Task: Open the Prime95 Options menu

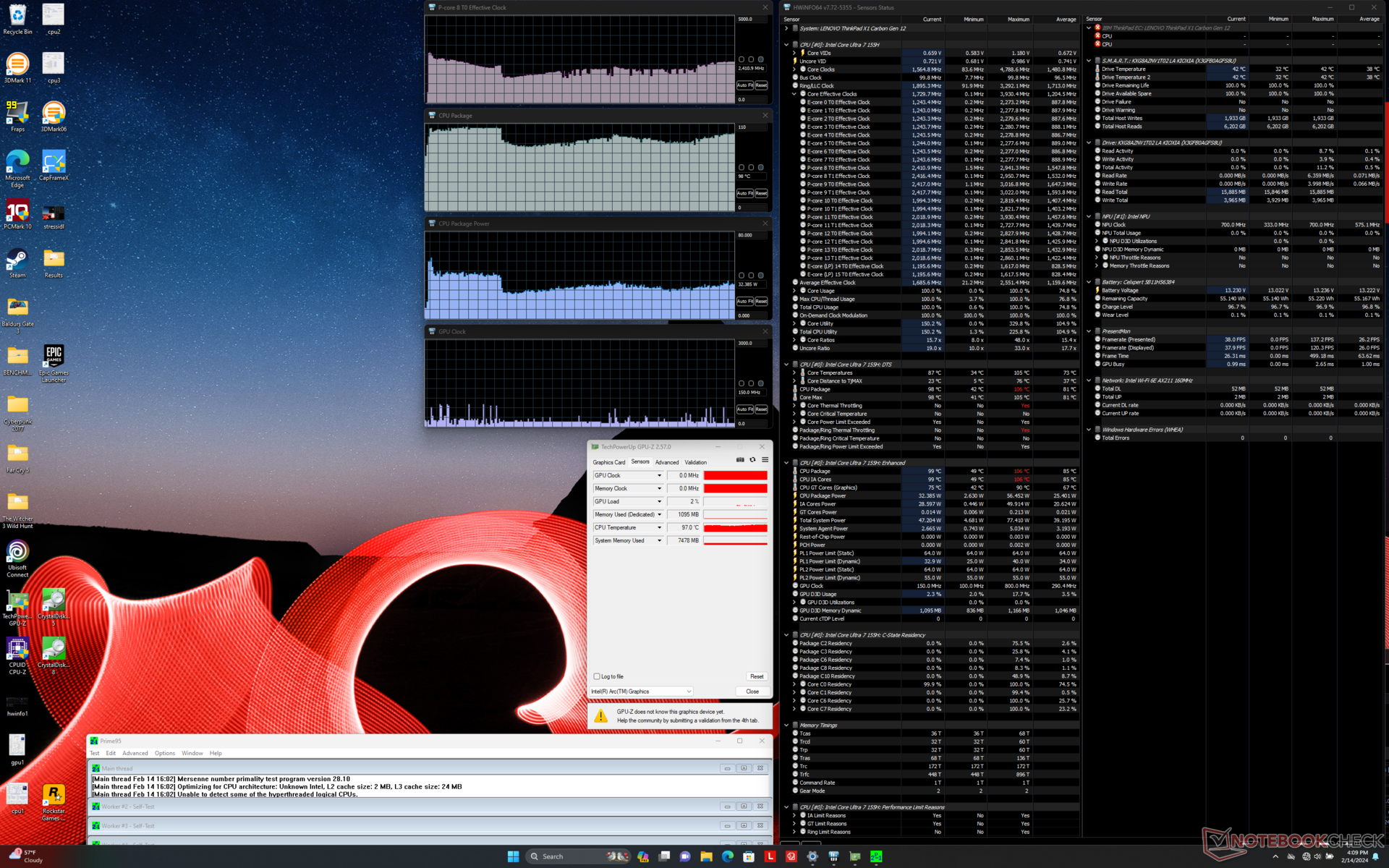Action: 164,753
